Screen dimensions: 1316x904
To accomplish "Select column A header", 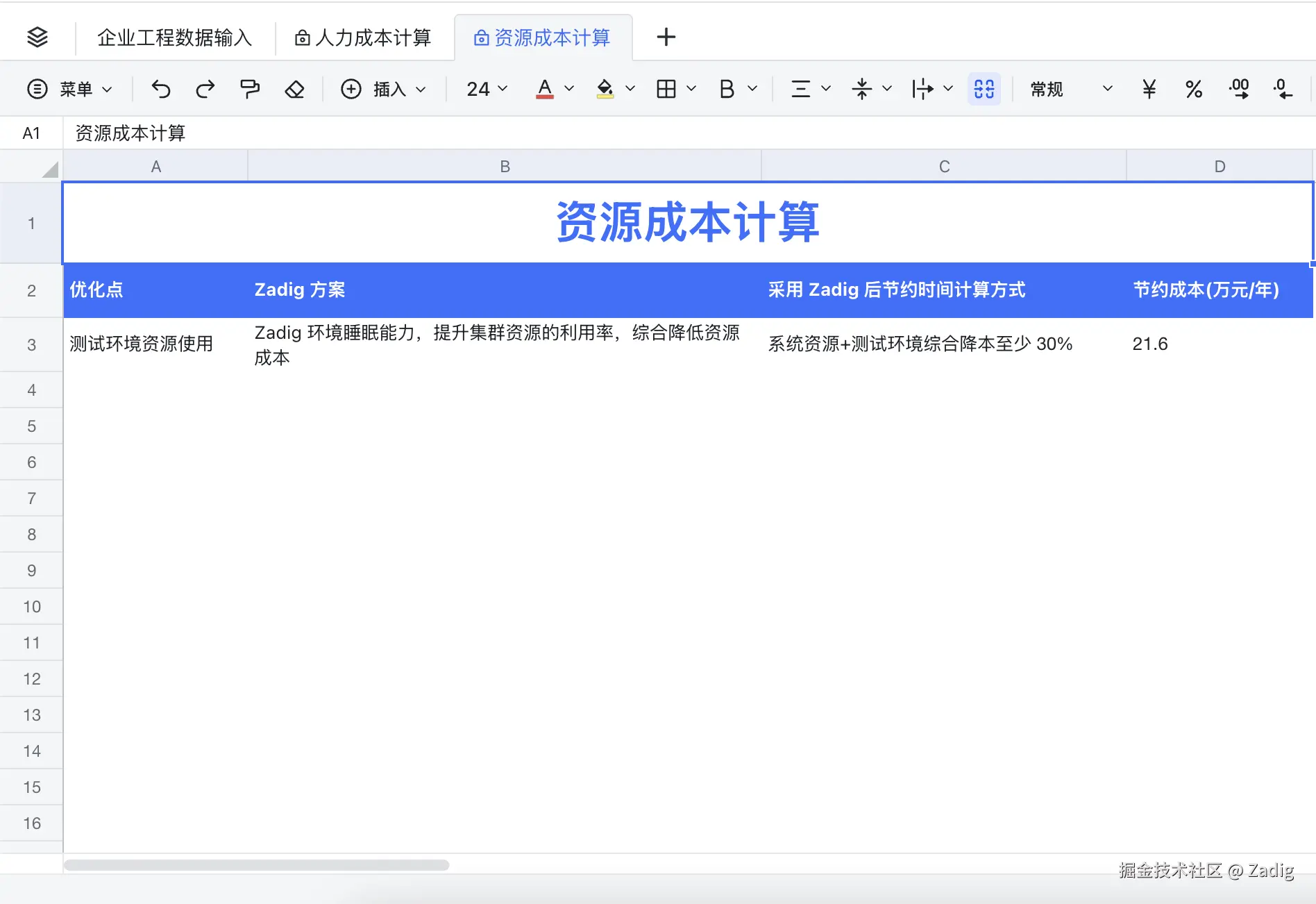I will point(155,167).
